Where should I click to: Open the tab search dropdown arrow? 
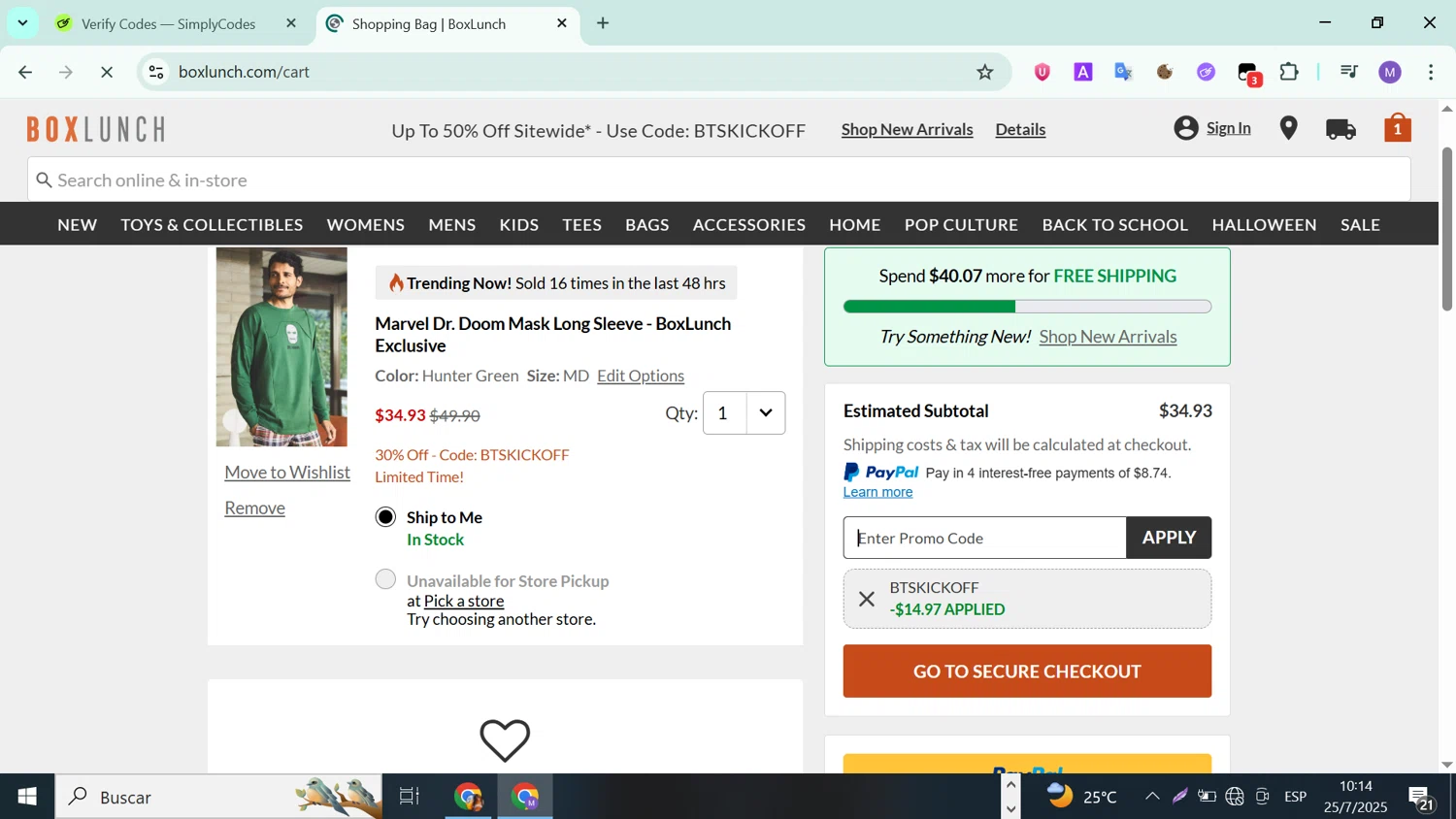tap(22, 23)
